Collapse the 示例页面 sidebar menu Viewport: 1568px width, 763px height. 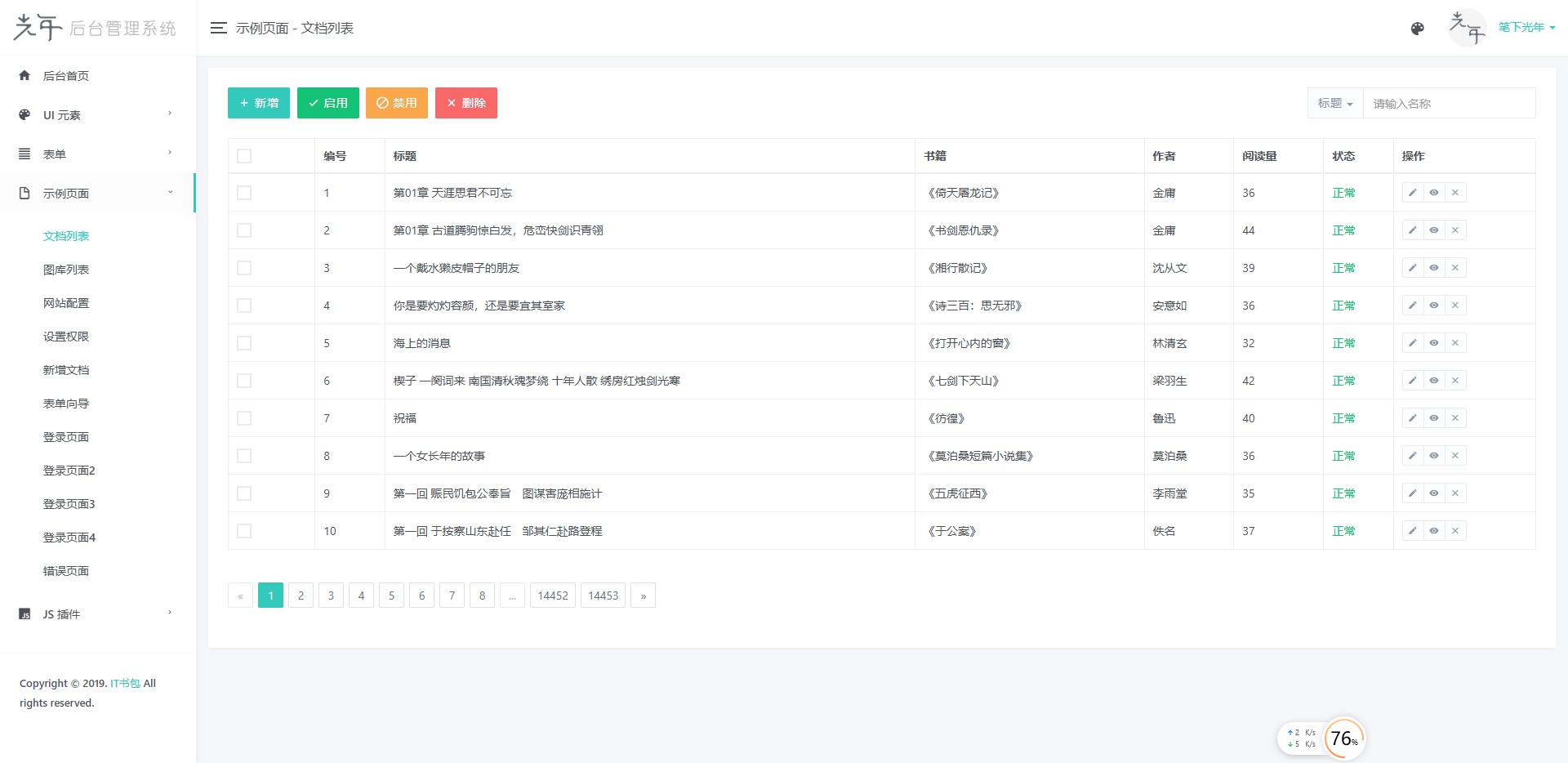(98, 194)
